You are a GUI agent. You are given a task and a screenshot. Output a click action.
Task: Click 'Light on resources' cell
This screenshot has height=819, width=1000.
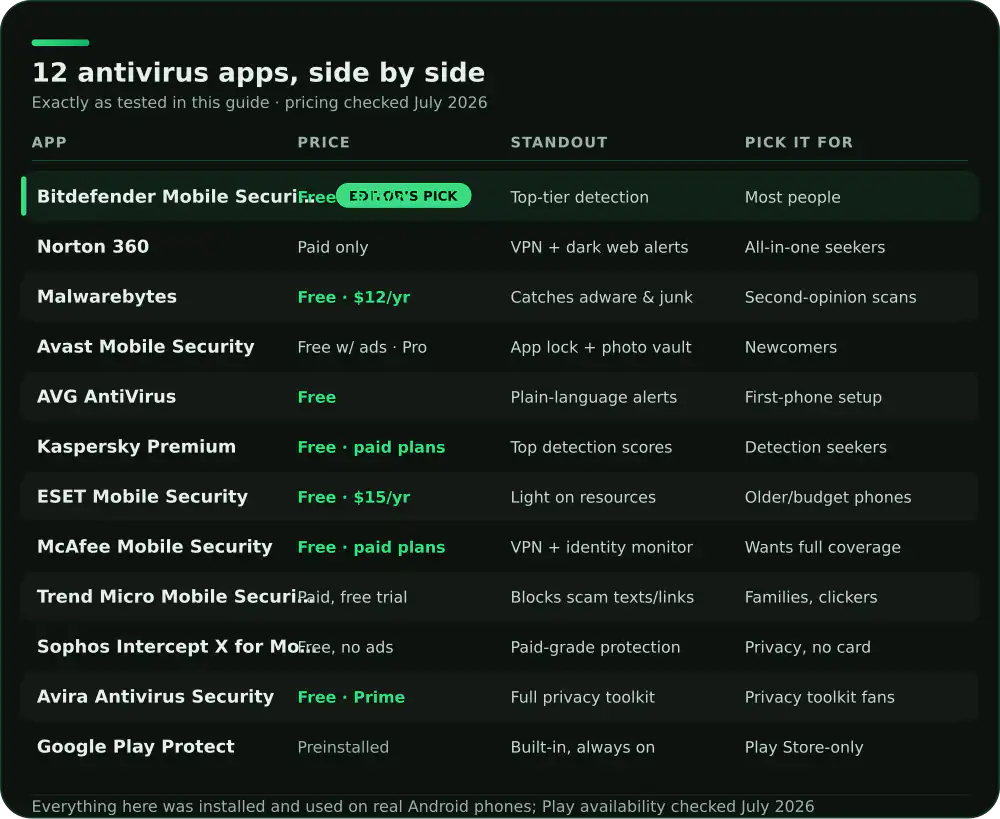584,497
